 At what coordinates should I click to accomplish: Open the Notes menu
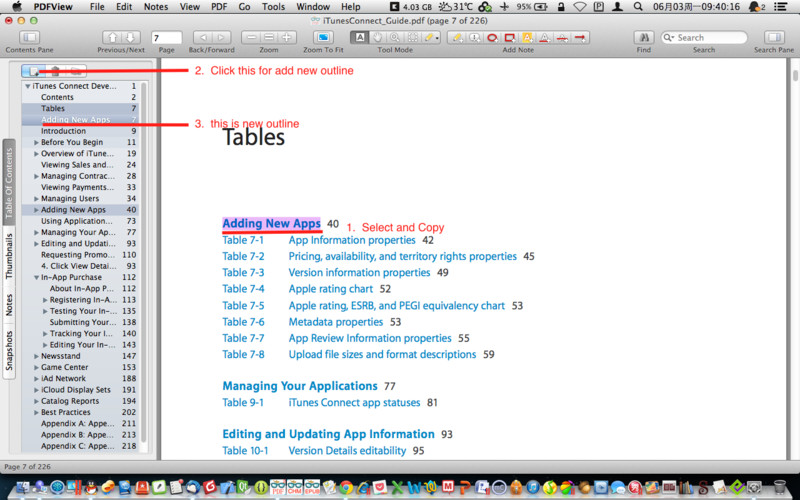point(156,7)
